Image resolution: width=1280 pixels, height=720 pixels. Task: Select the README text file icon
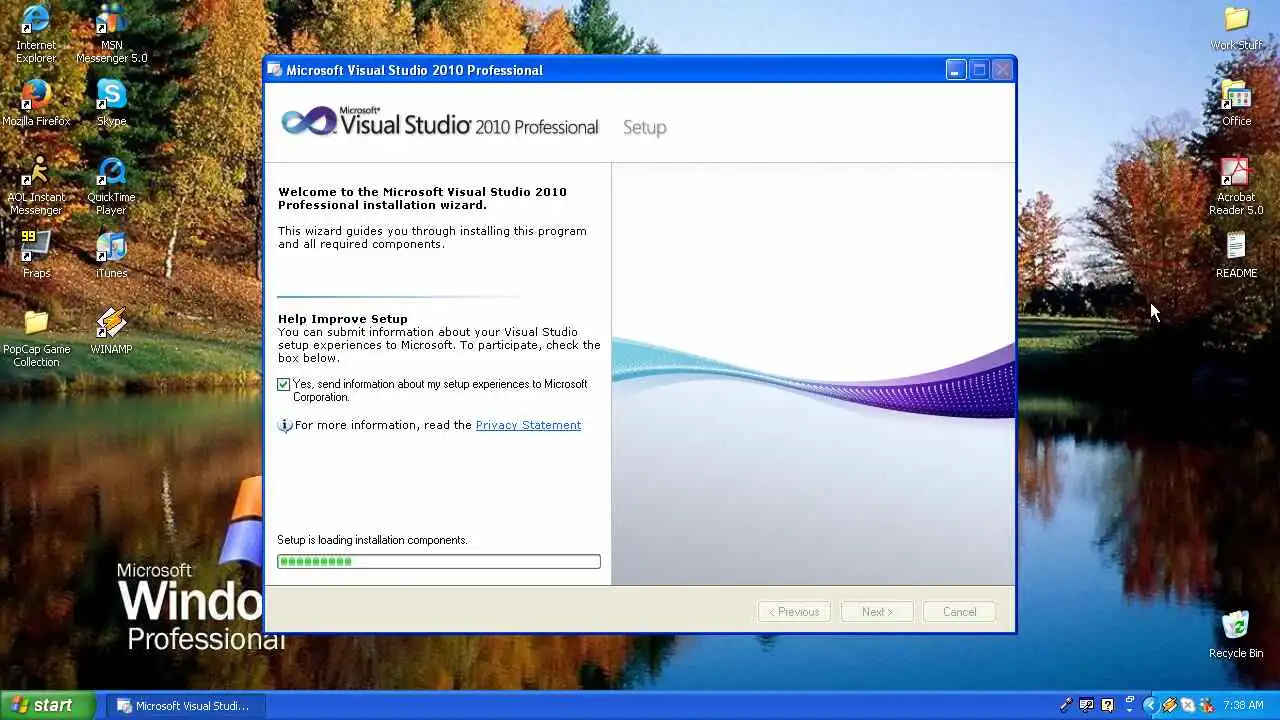(x=1236, y=255)
